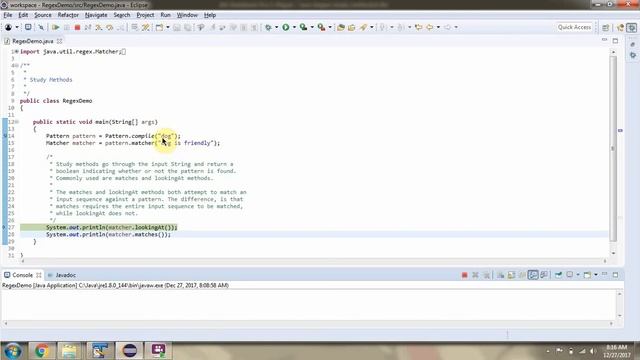Viewport: 640px width, 360px height.
Task: Open the Window menu
Action: 187,15
